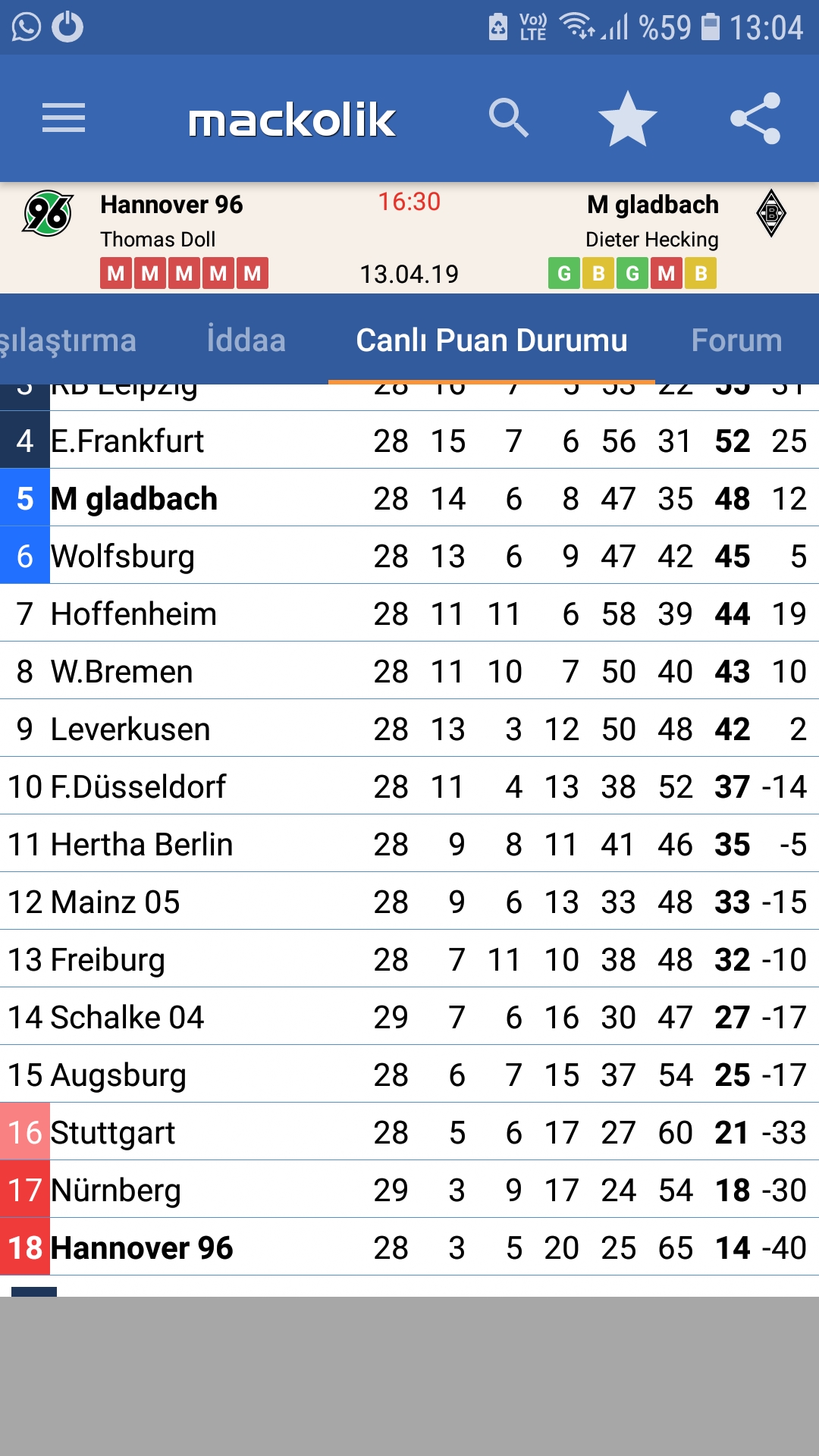Open the M gladbach club crest
Image resolution: width=819 pixels, height=1456 pixels.
point(771,213)
